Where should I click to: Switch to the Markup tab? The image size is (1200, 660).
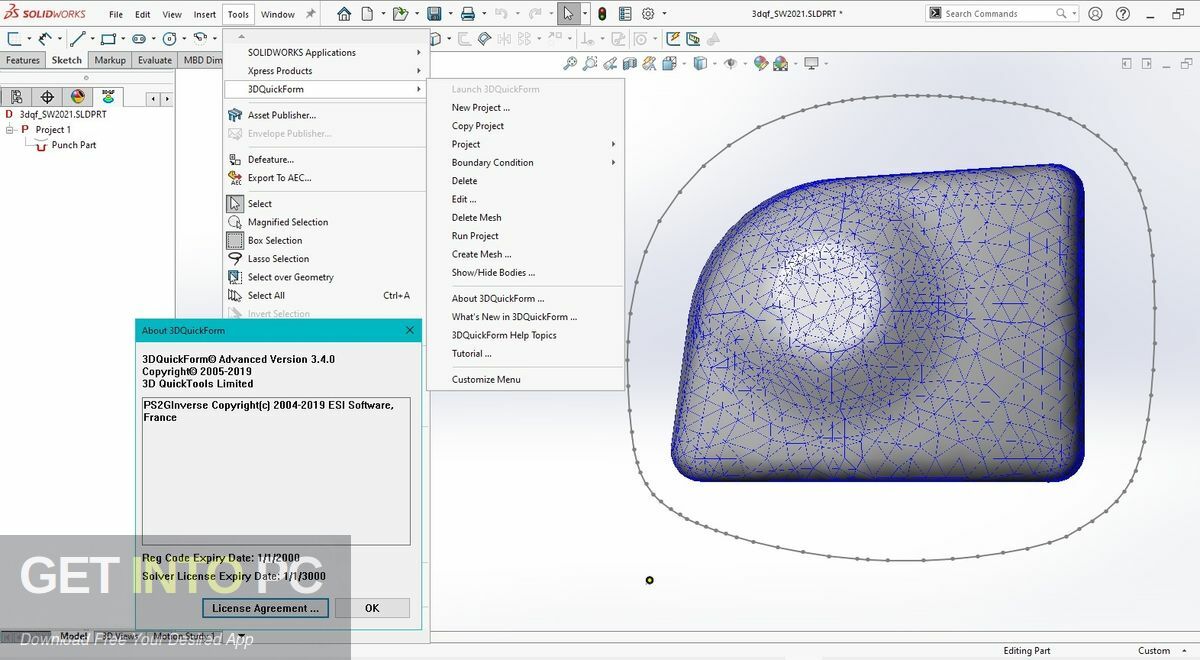point(110,60)
